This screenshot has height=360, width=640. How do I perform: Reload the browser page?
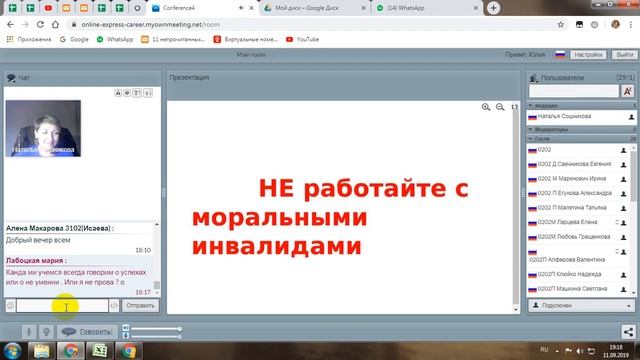click(x=40, y=24)
